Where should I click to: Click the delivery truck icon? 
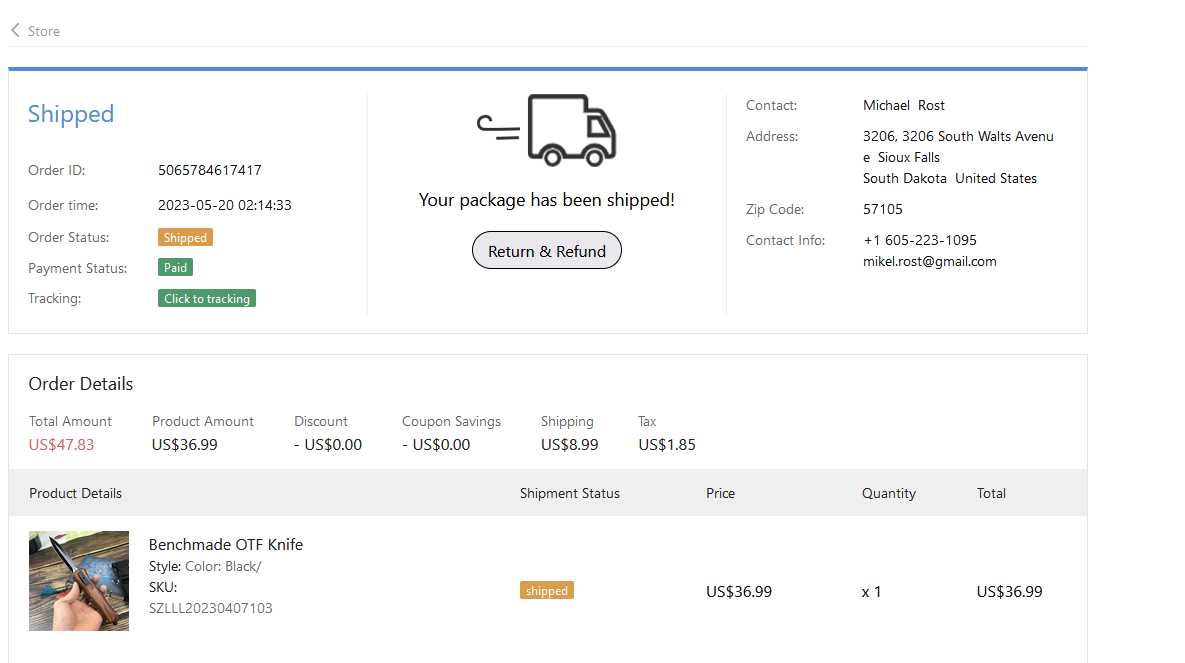548,130
